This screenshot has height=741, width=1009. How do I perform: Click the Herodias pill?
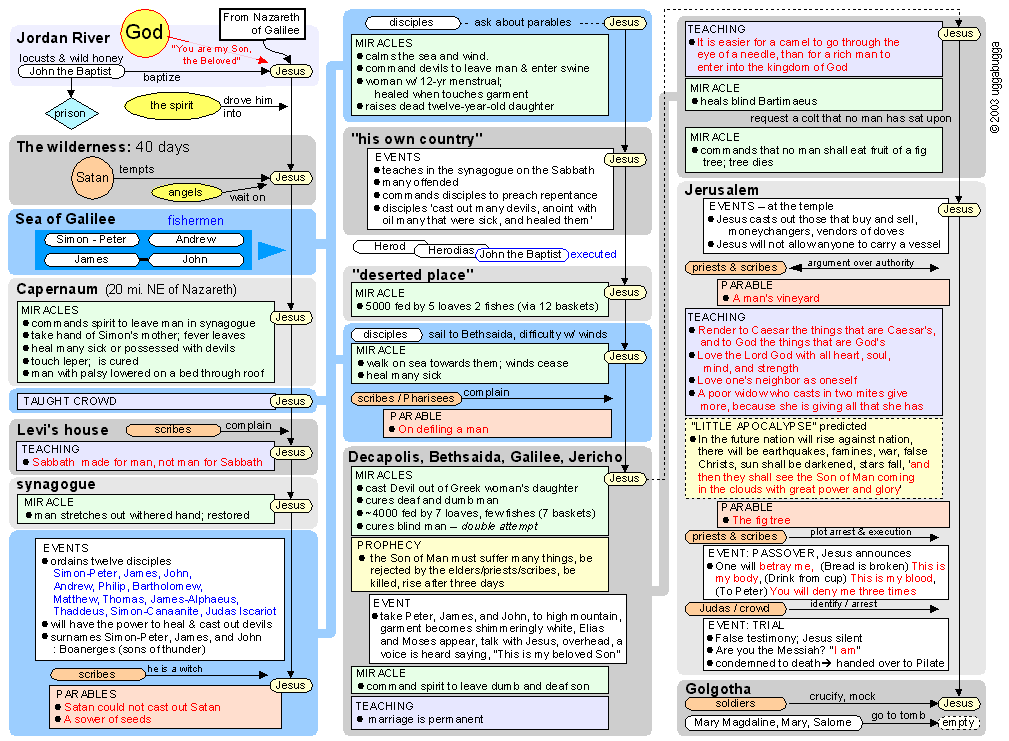pyautogui.click(x=451, y=251)
